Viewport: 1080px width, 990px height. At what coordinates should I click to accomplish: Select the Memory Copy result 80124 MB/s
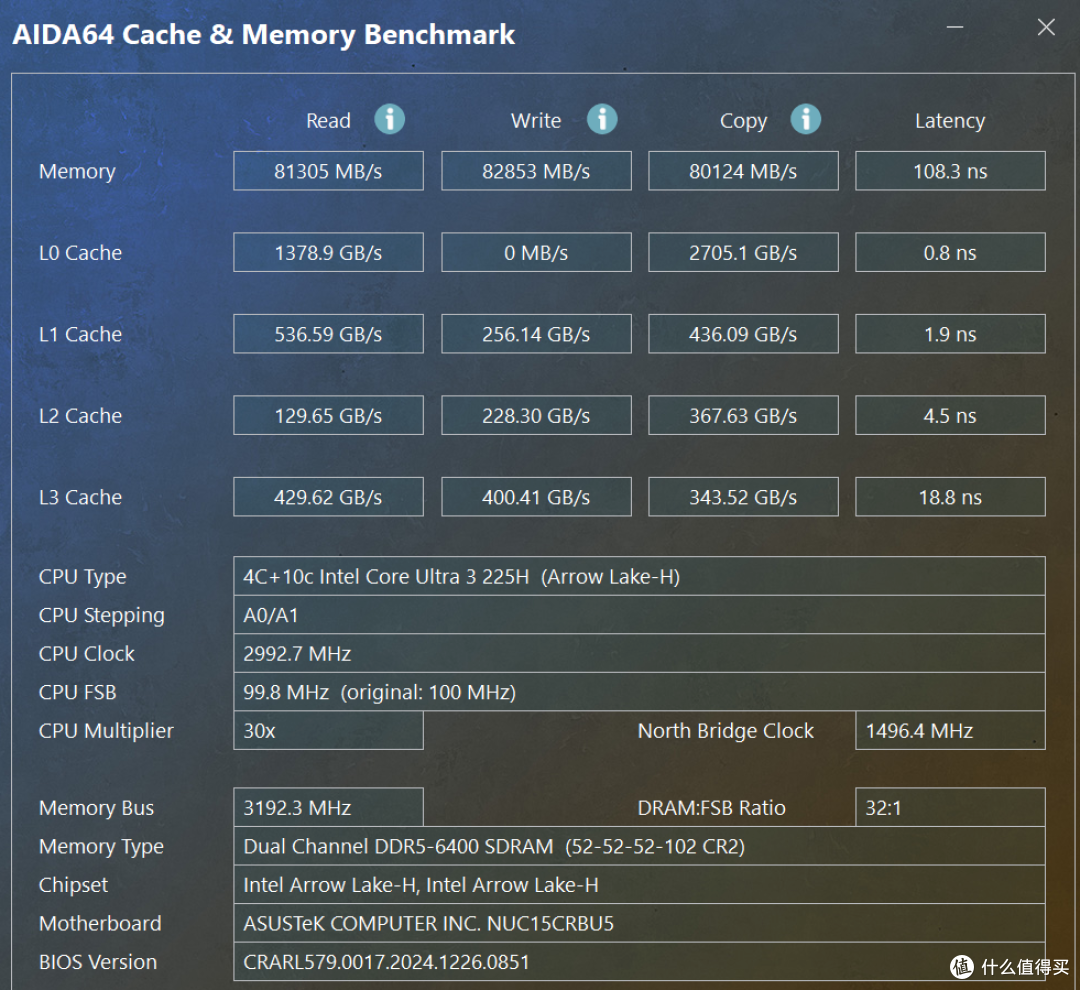pos(743,171)
